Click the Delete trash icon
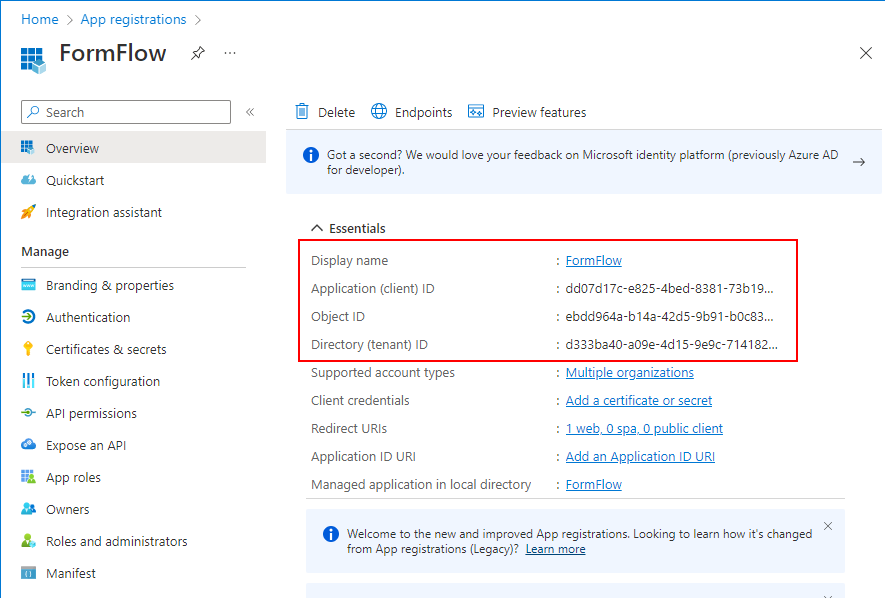 [x=301, y=112]
